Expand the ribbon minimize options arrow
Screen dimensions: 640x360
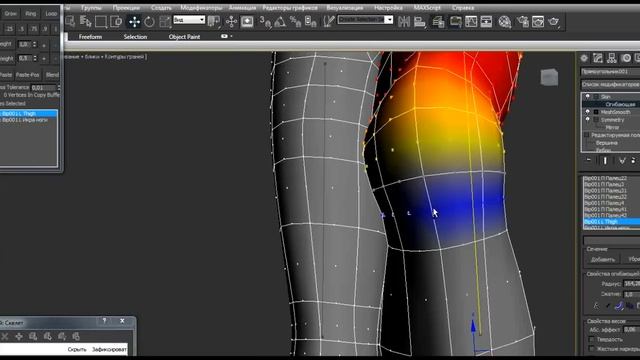coord(231,36)
